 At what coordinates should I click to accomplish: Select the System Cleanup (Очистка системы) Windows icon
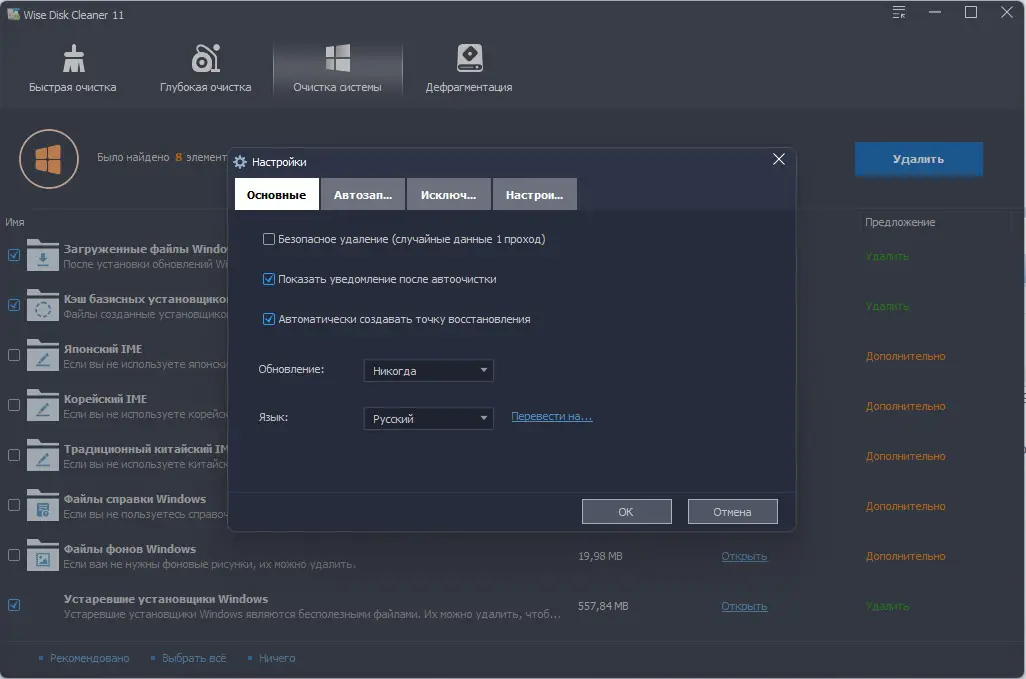tap(338, 58)
